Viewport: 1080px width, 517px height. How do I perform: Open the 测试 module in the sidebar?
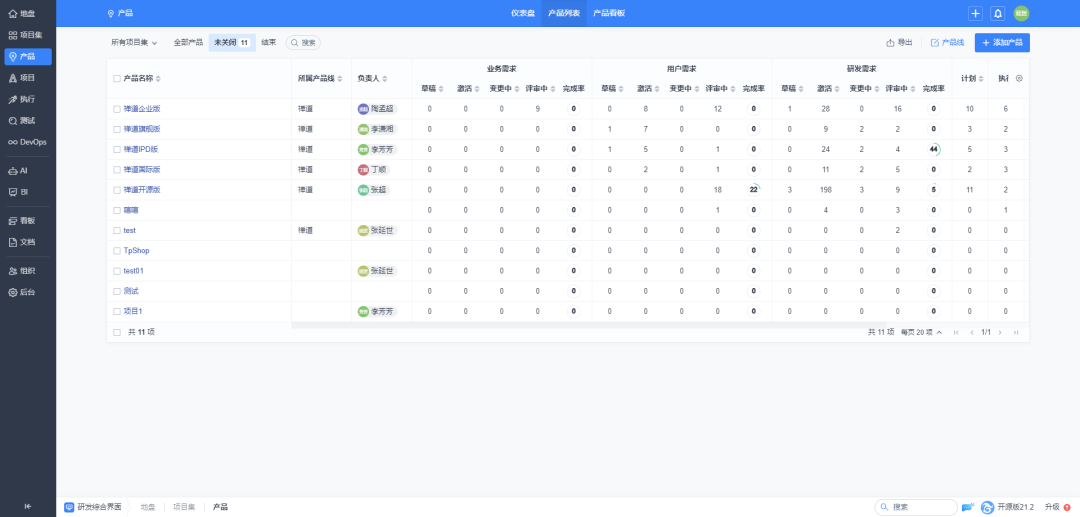(x=27, y=120)
